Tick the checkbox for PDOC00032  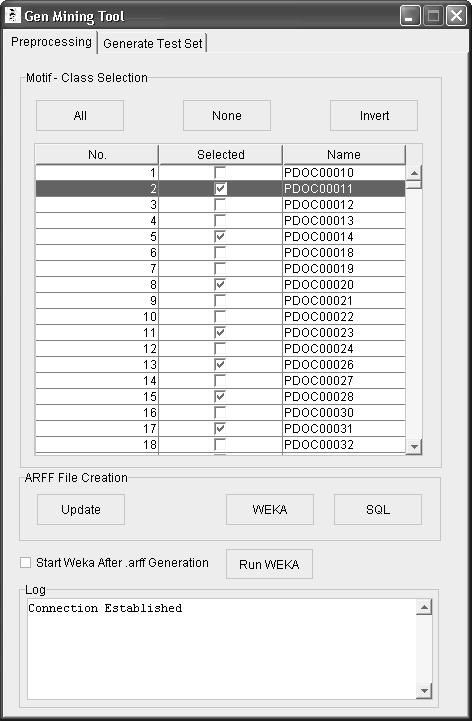220,444
